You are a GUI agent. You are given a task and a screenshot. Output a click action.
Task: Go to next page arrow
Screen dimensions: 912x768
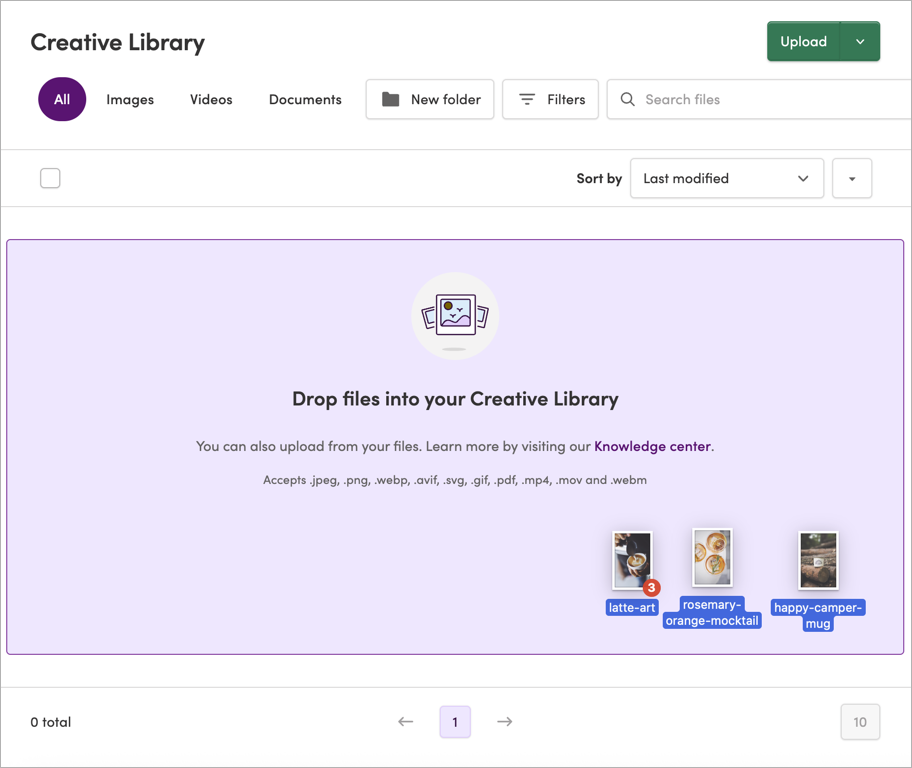click(504, 721)
